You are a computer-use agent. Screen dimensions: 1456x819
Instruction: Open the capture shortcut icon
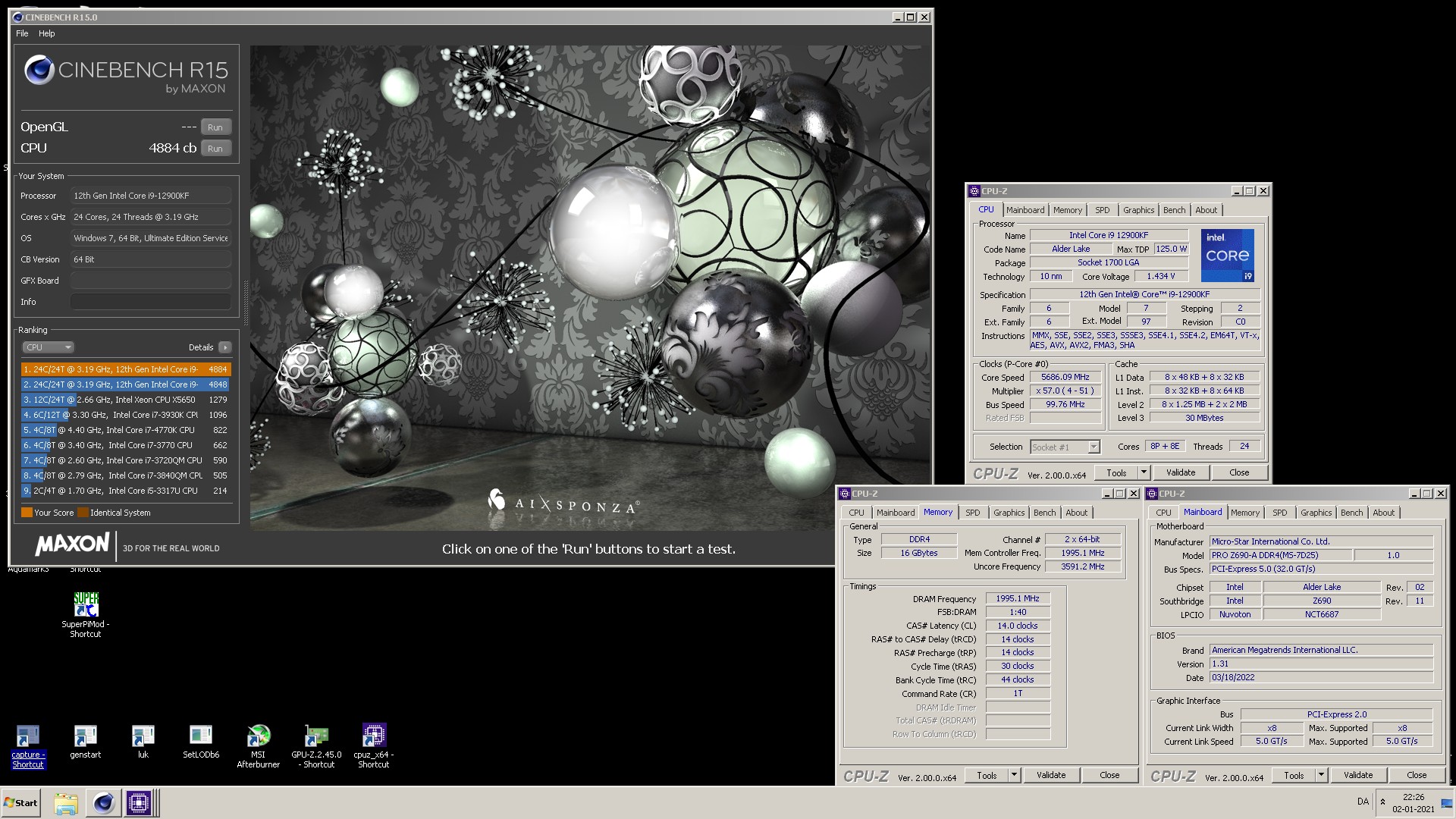pyautogui.click(x=28, y=746)
